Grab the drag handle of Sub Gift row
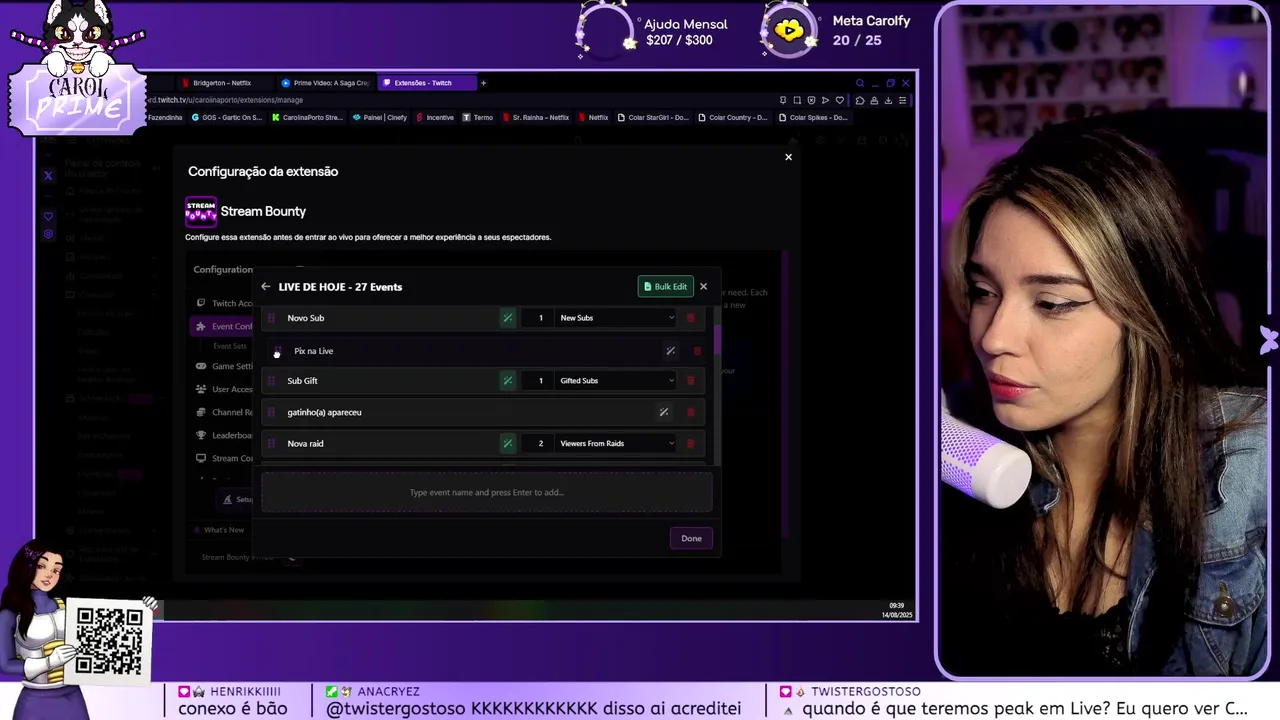 [x=271, y=381]
